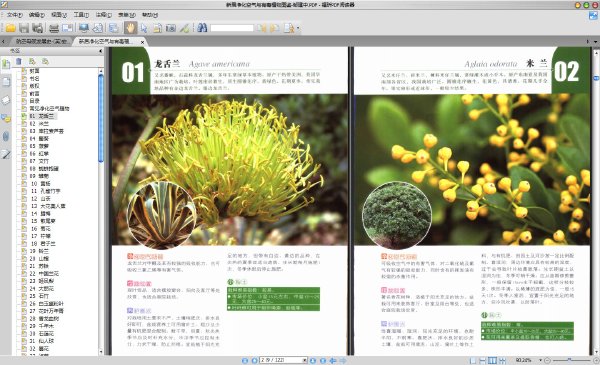Click the printer icon in the toolbar

point(54,28)
